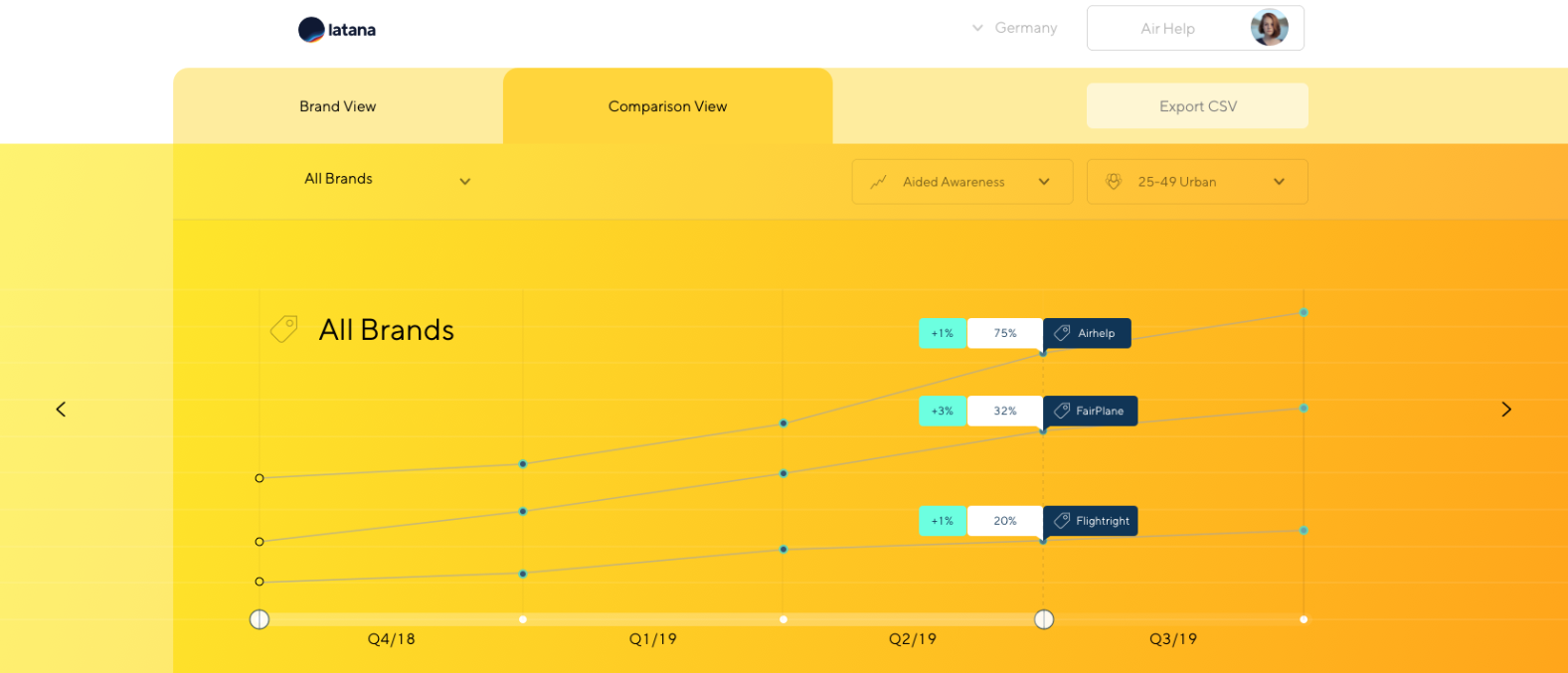
Task: Click the +1% change badge for Airhelp
Action: (x=942, y=333)
